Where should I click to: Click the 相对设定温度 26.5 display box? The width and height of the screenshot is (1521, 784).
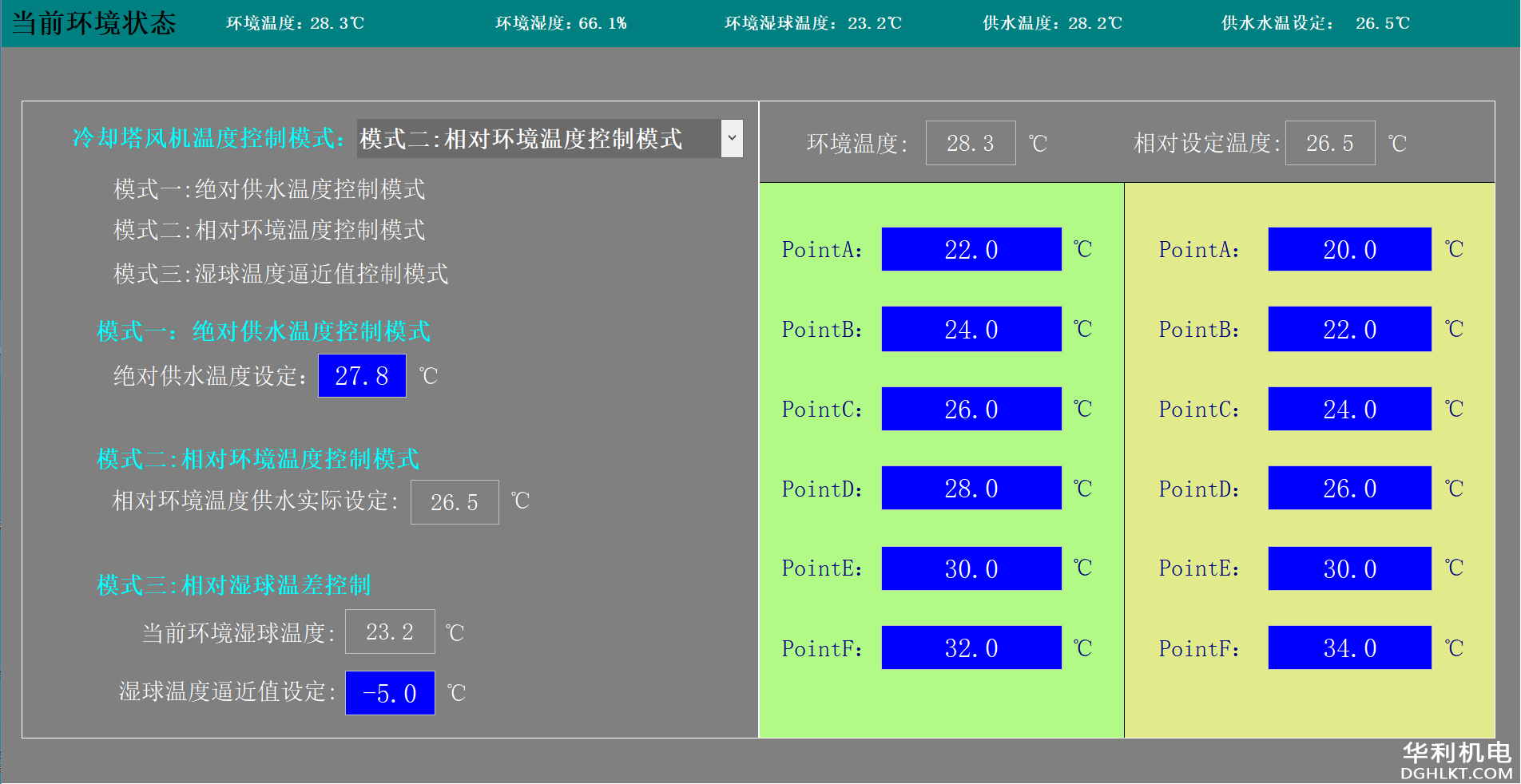[1330, 143]
